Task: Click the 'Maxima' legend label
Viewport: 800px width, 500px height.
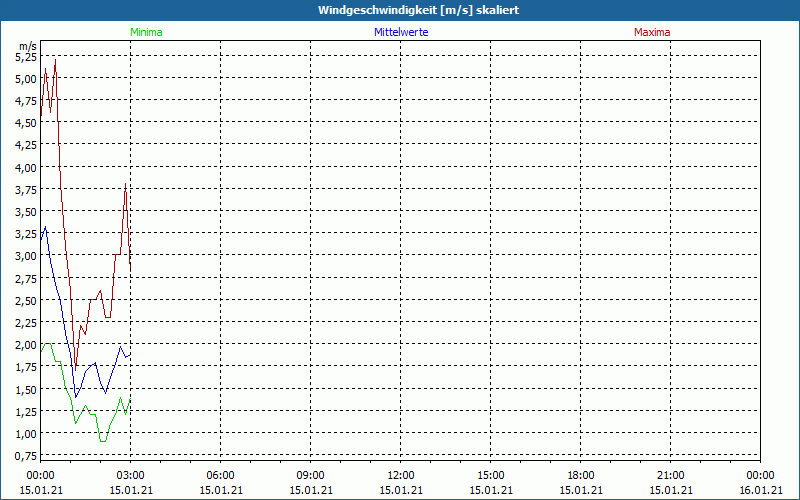Action: [x=652, y=32]
